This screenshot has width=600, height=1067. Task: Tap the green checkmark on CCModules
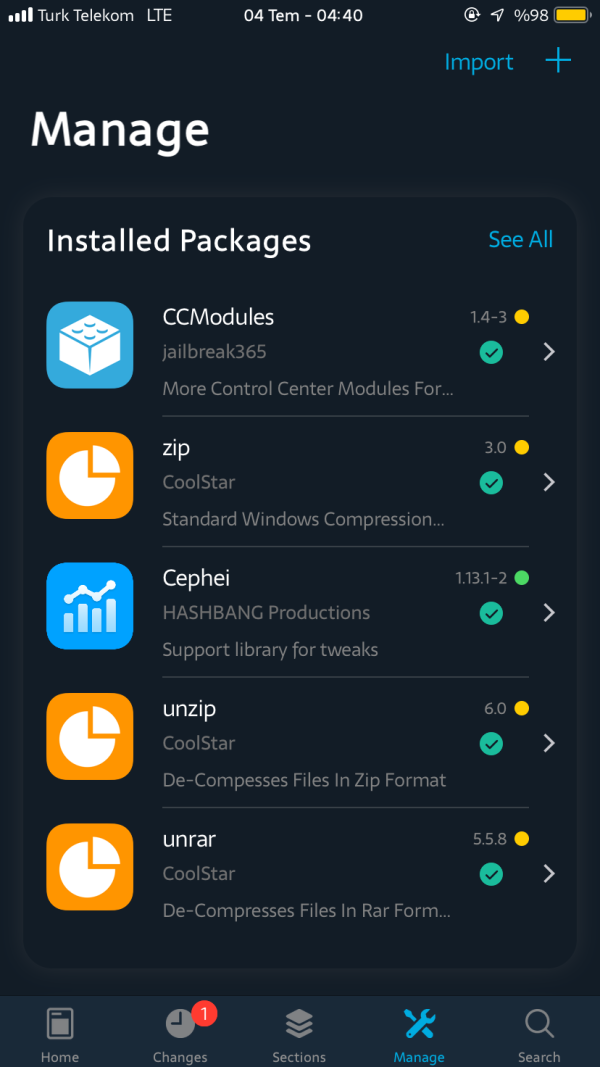(x=491, y=352)
